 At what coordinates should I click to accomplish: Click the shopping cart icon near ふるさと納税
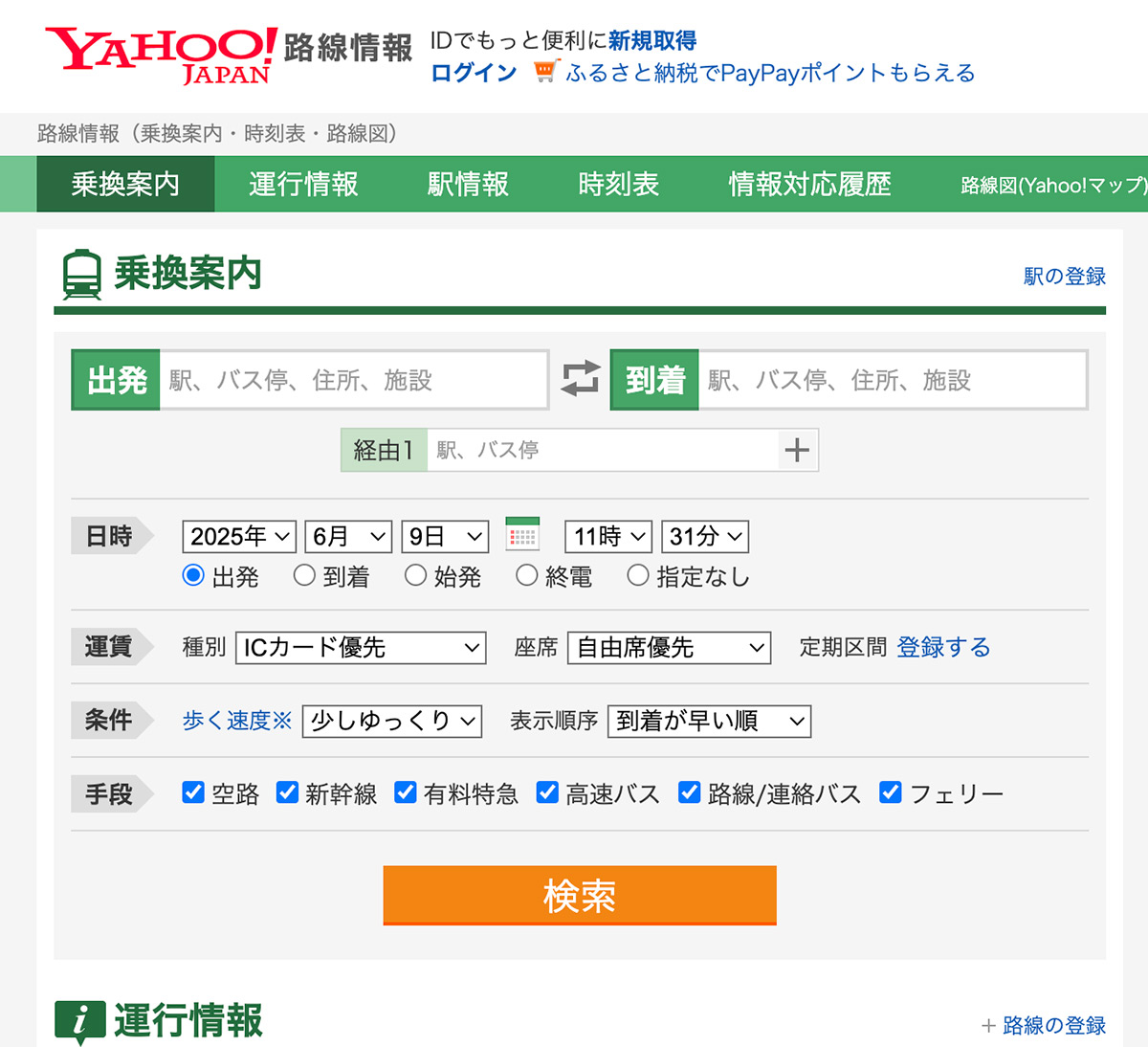544,72
